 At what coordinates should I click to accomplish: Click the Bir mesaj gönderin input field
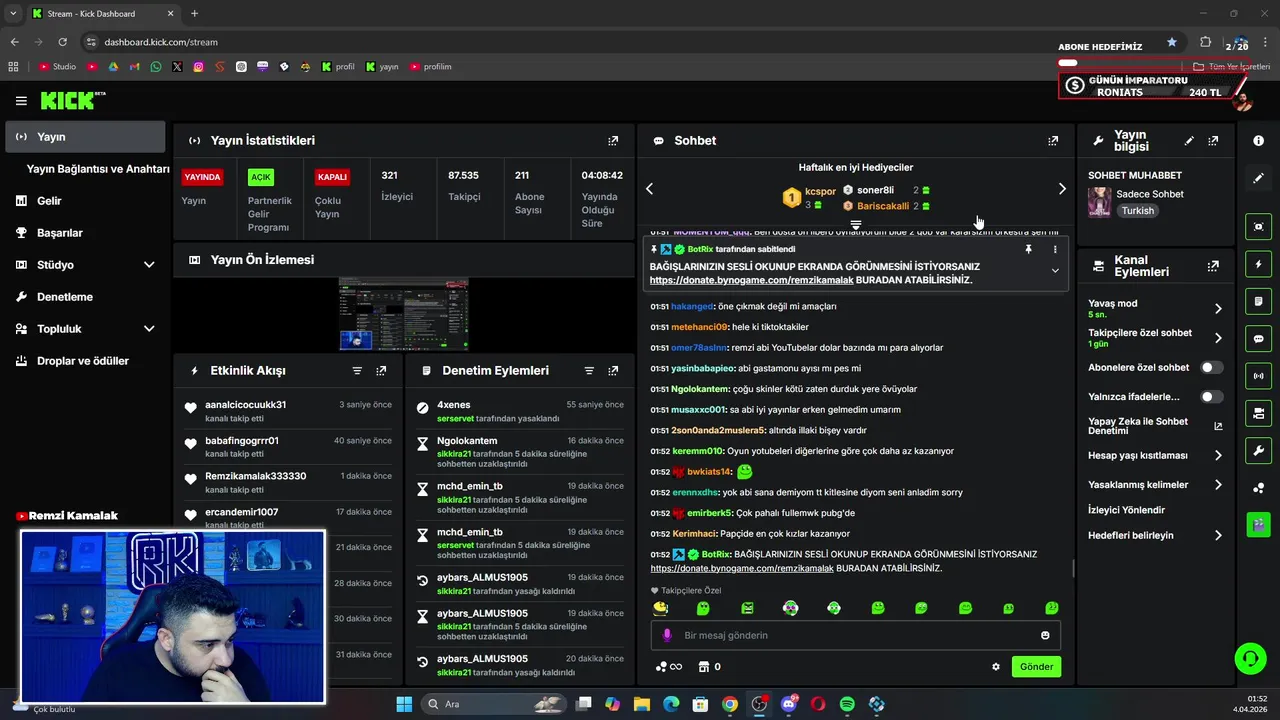pyautogui.click(x=856, y=635)
